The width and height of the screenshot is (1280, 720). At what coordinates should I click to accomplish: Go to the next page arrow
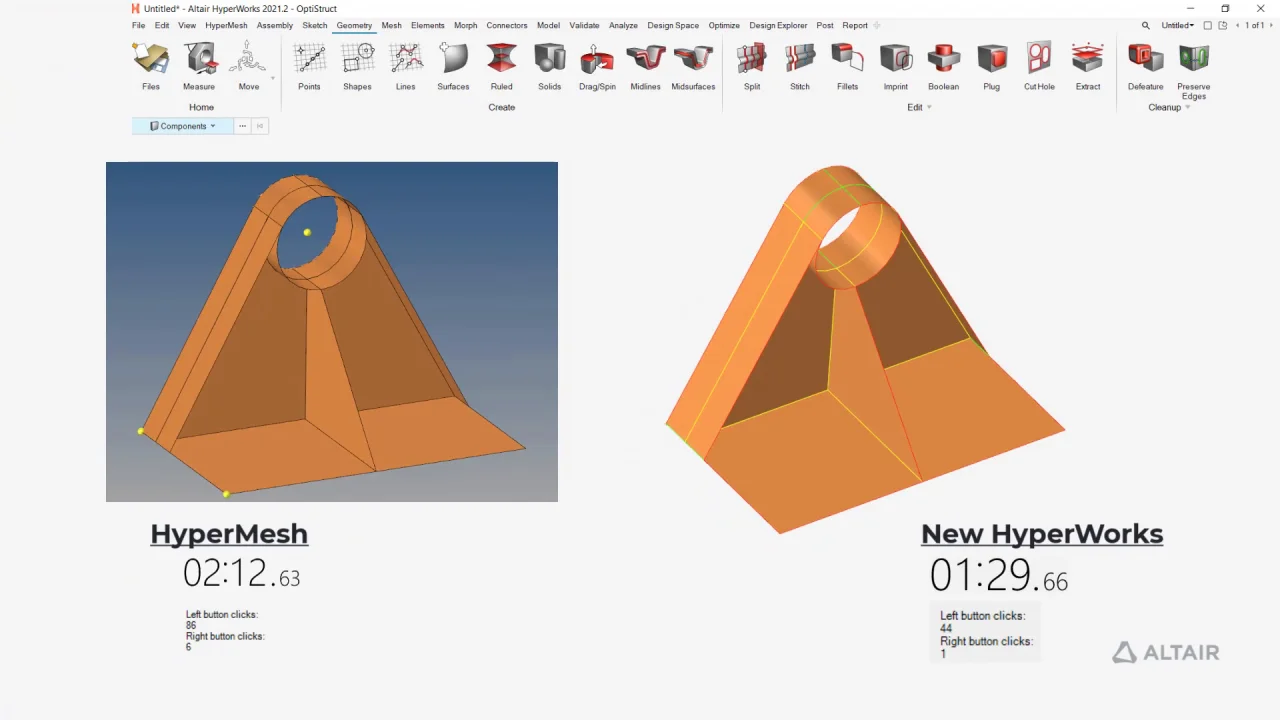click(1272, 25)
